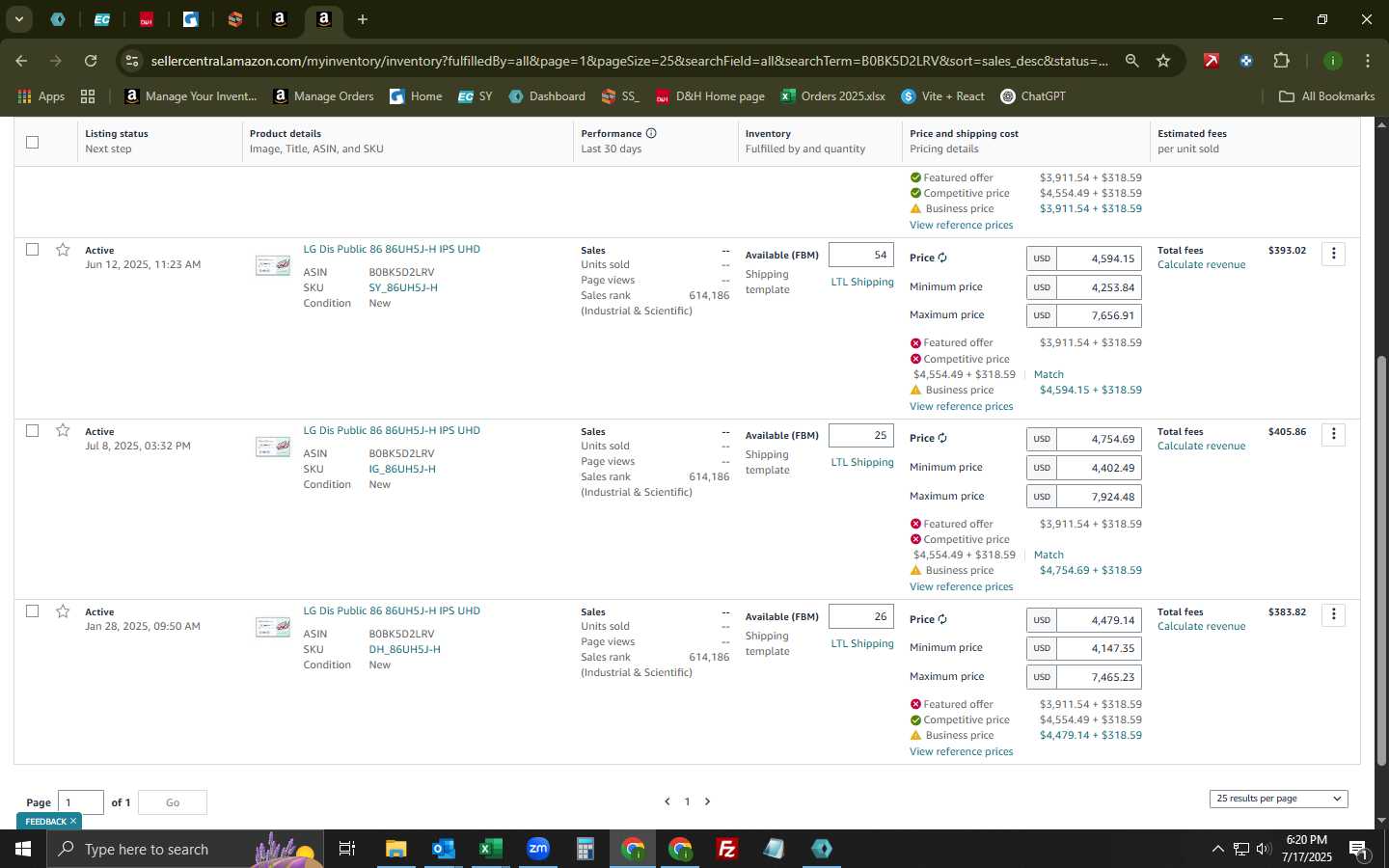Reload the page with refresh icon

point(90,61)
